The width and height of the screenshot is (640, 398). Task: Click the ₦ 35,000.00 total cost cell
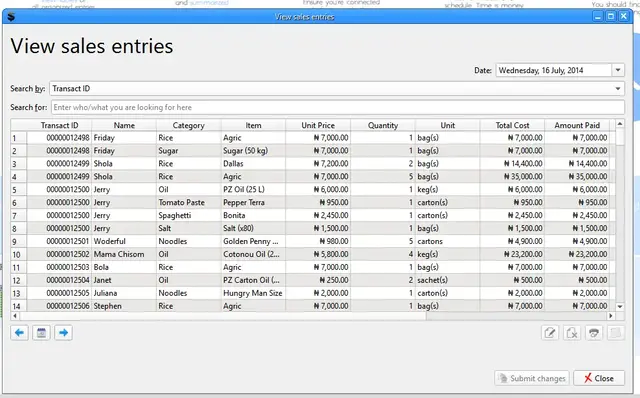point(512,177)
